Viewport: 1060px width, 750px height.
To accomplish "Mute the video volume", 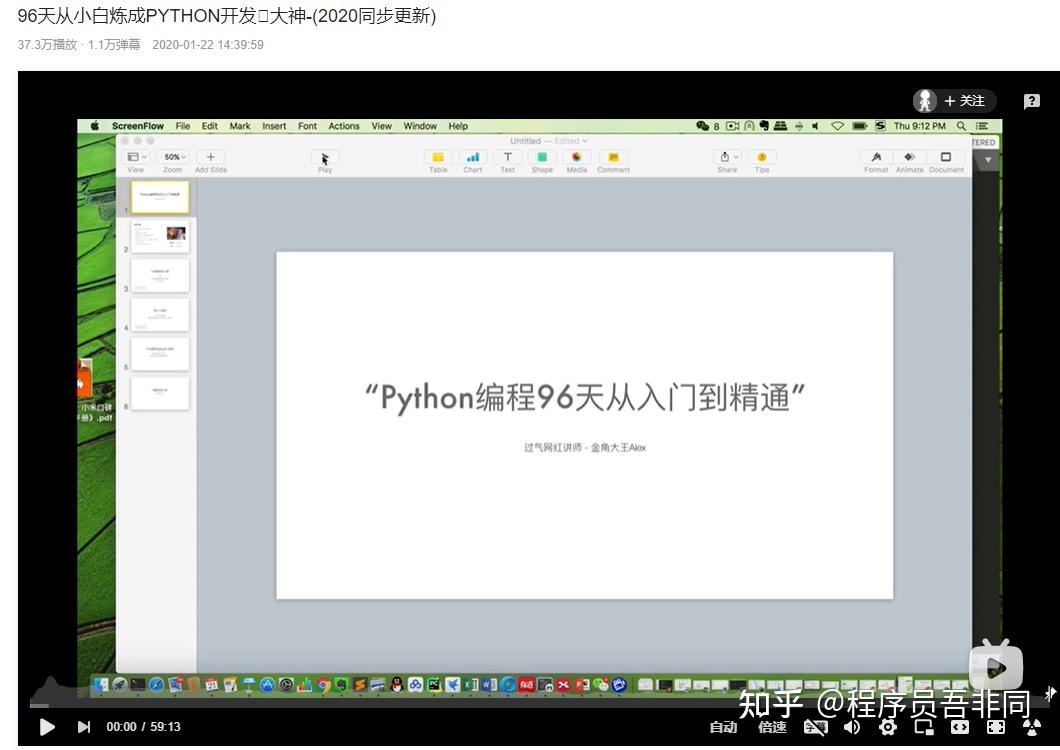I will [851, 727].
